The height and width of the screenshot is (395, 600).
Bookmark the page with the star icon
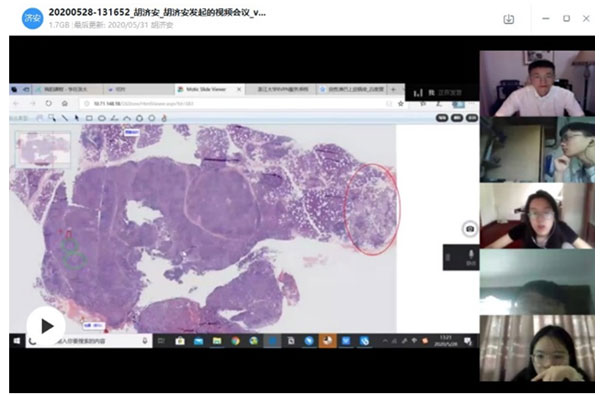pos(401,103)
